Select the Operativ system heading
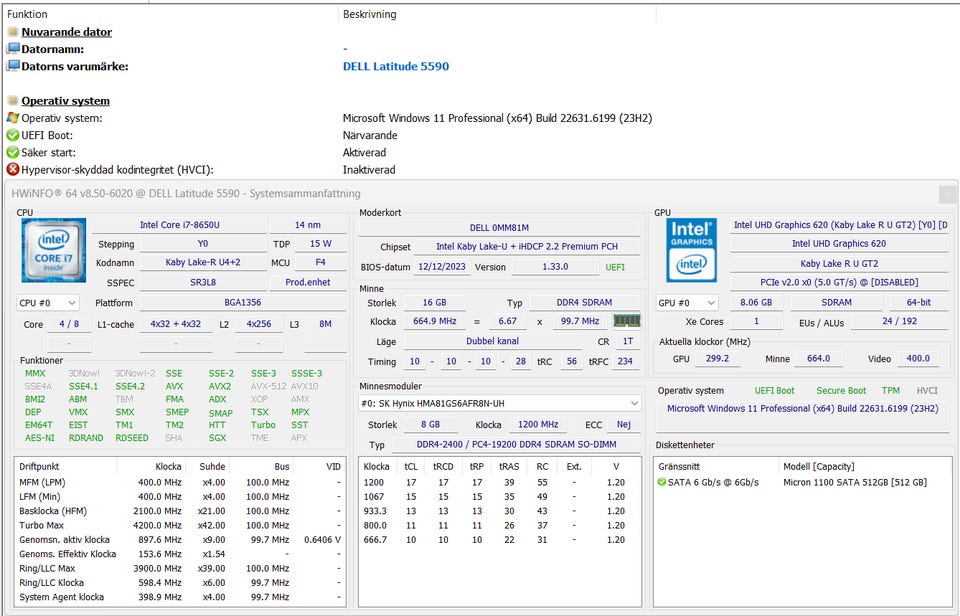This screenshot has width=960, height=616. click(66, 101)
